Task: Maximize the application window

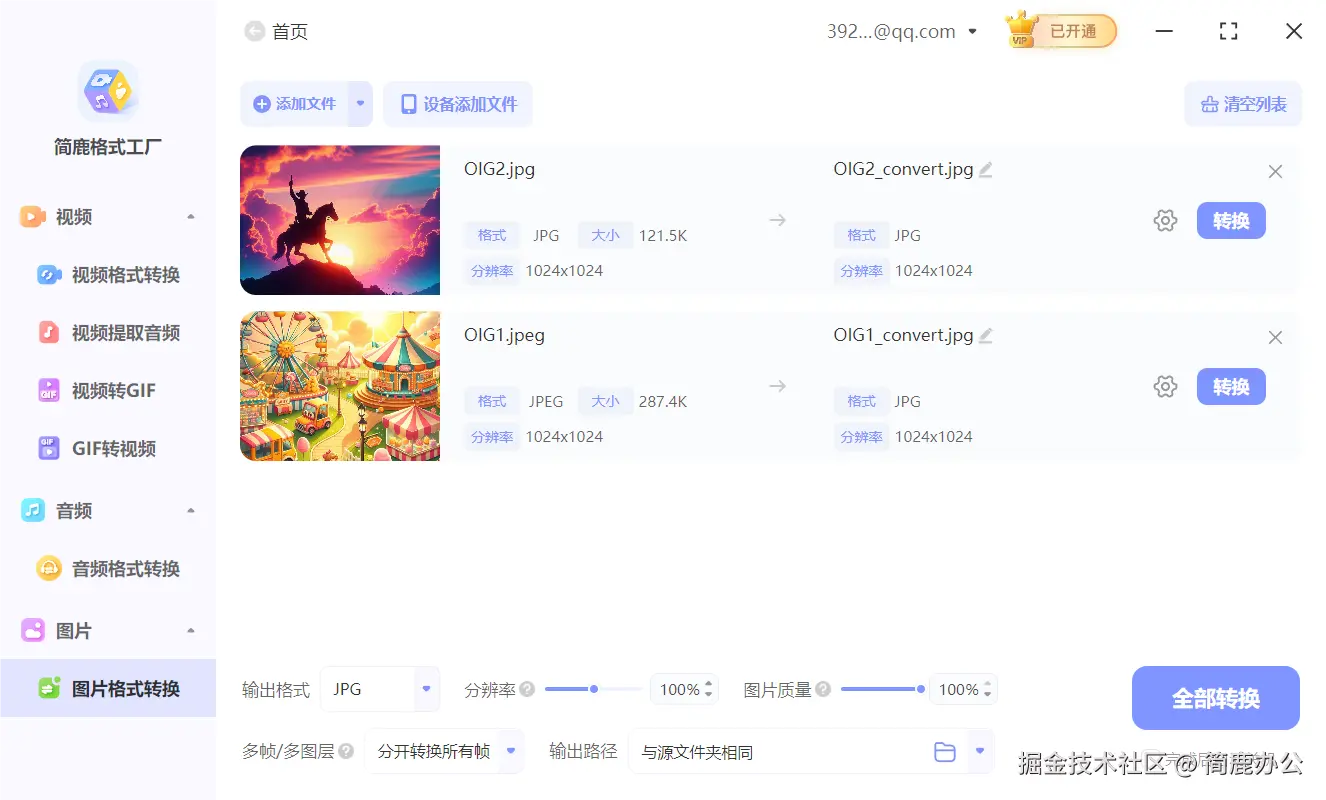Action: (x=1229, y=32)
